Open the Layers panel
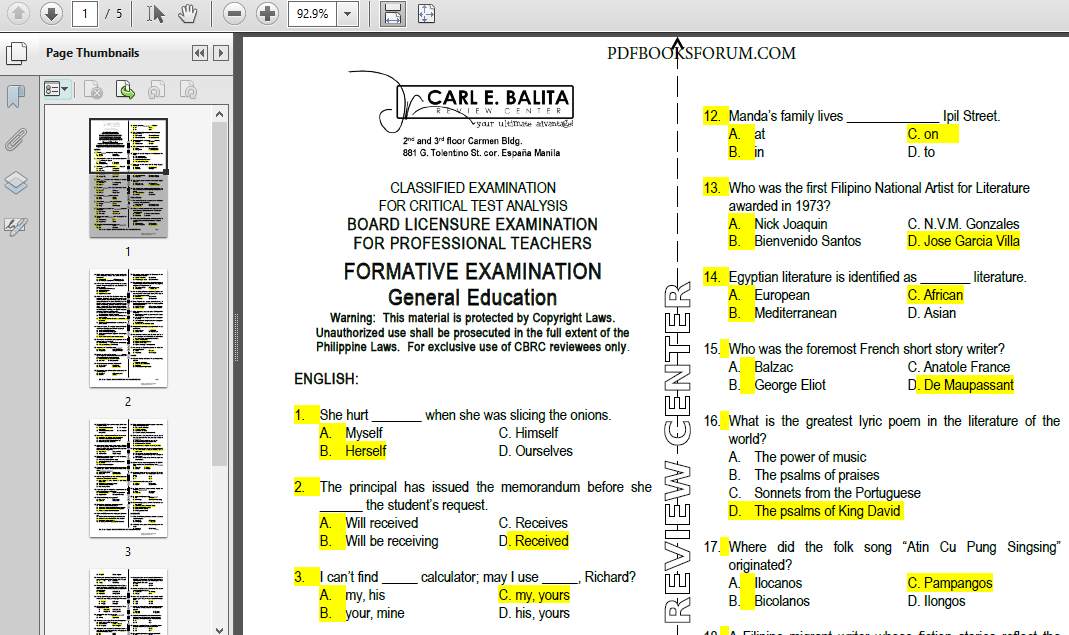The image size is (1069, 635). [16, 182]
